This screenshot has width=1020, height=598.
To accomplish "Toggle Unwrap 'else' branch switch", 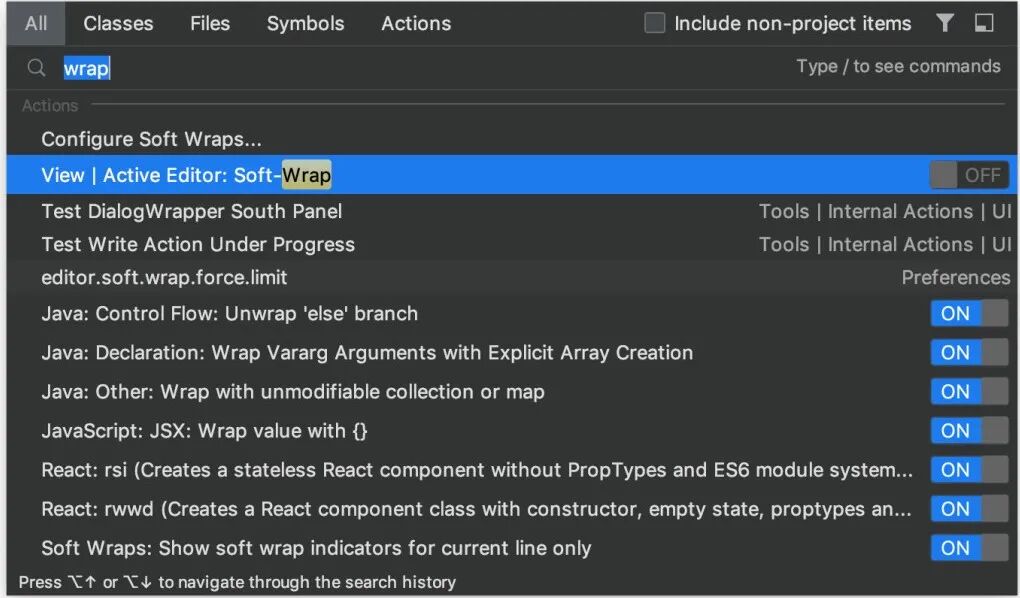I will pyautogui.click(x=968, y=314).
